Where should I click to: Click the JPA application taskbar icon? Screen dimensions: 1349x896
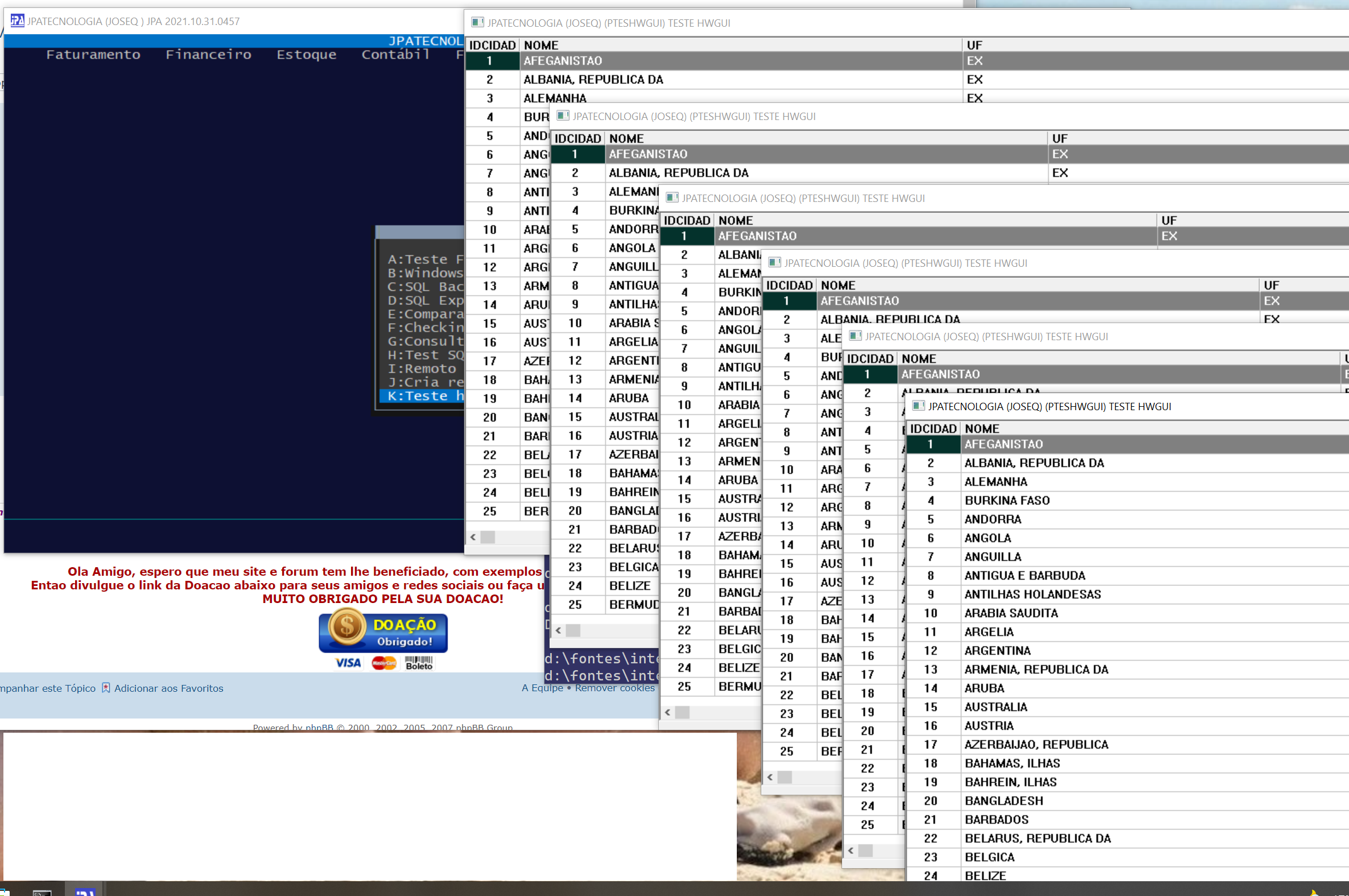85,893
